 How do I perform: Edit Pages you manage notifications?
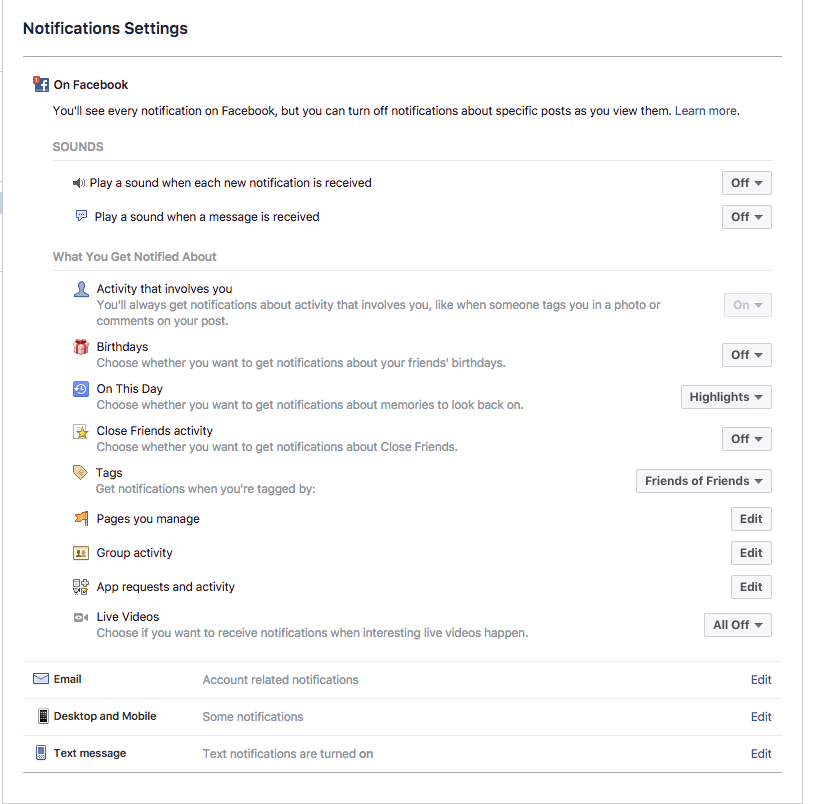(751, 519)
